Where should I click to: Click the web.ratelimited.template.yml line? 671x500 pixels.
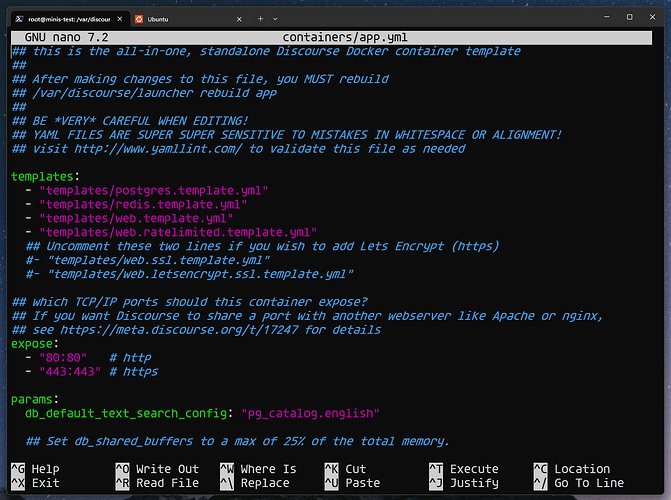[x=171, y=232]
